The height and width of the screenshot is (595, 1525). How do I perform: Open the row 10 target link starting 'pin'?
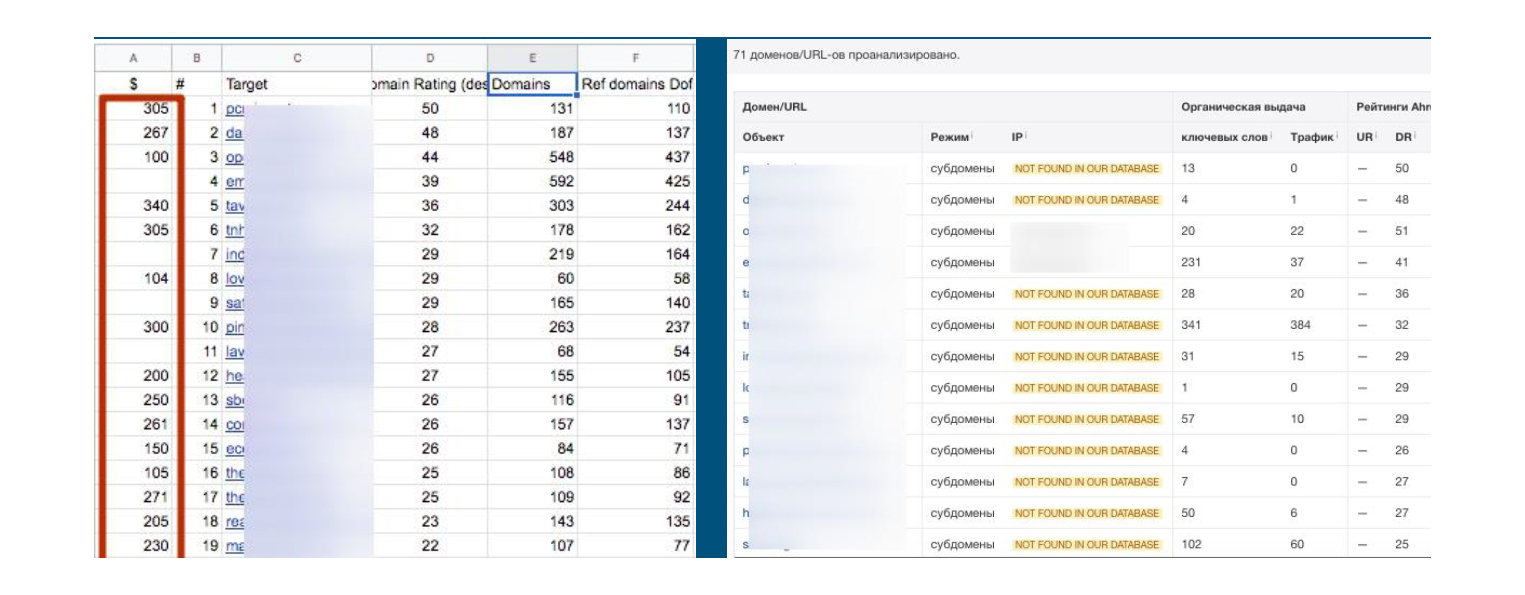click(235, 327)
